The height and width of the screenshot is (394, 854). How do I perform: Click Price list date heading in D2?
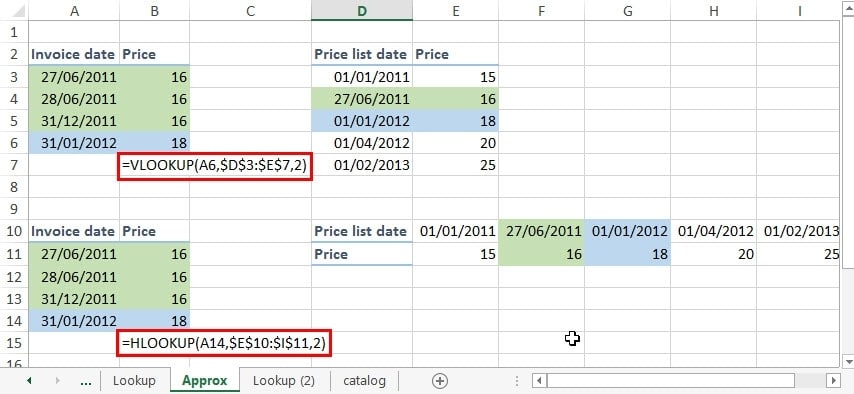coord(361,54)
